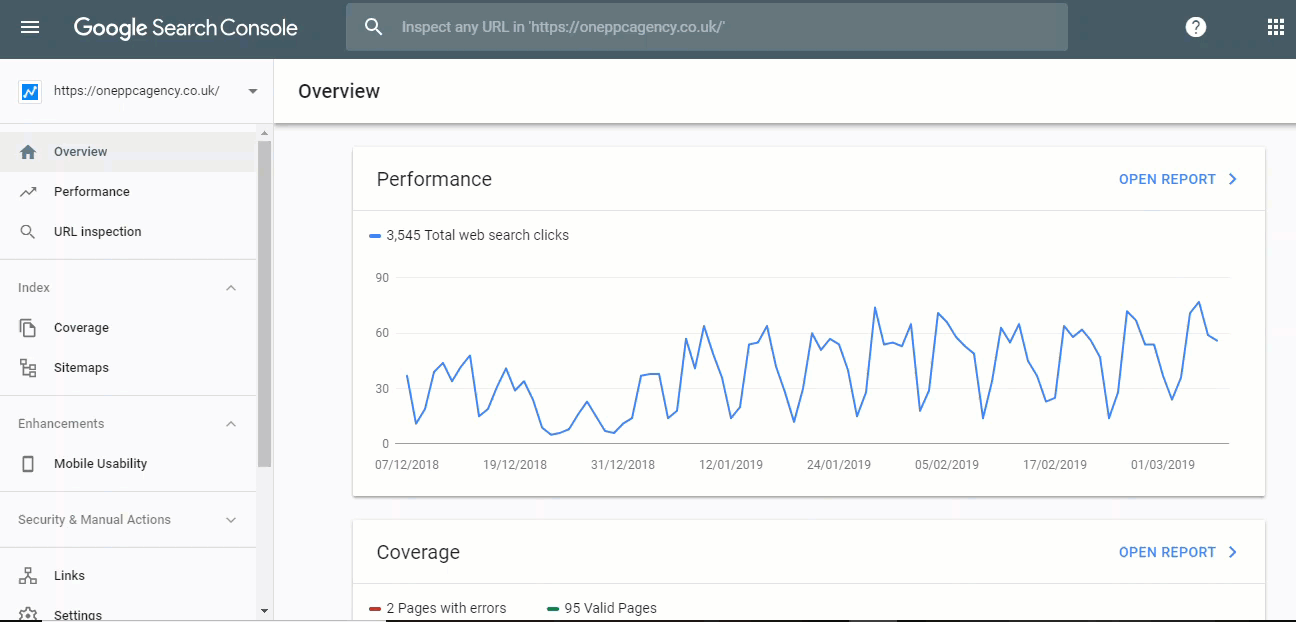Focus the Inspect any URL field

[707, 27]
